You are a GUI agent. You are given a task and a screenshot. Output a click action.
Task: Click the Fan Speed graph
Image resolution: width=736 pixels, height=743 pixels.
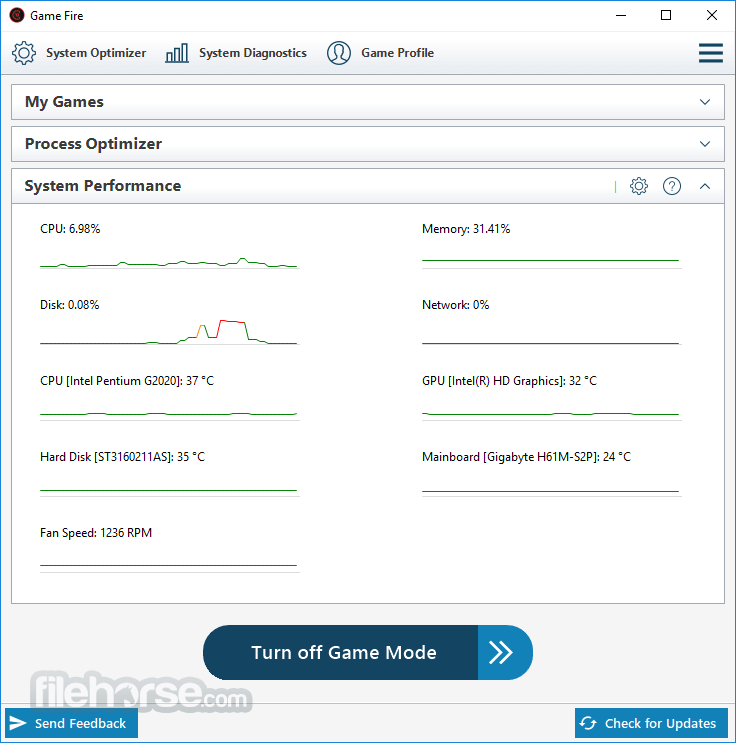(170, 568)
